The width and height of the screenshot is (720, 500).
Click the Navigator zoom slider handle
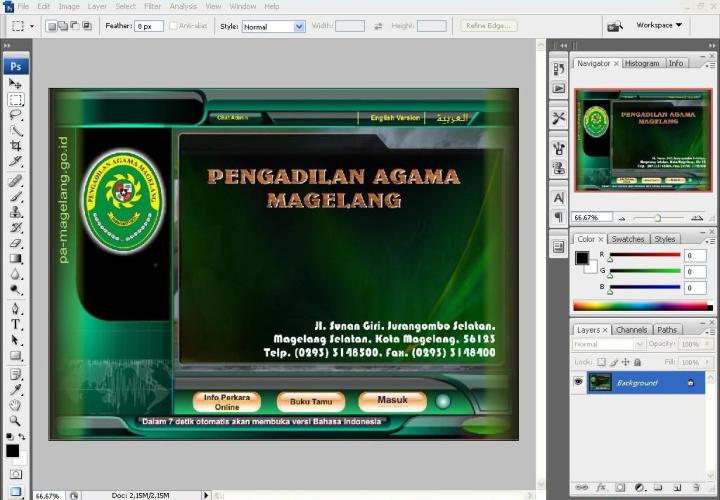point(658,218)
